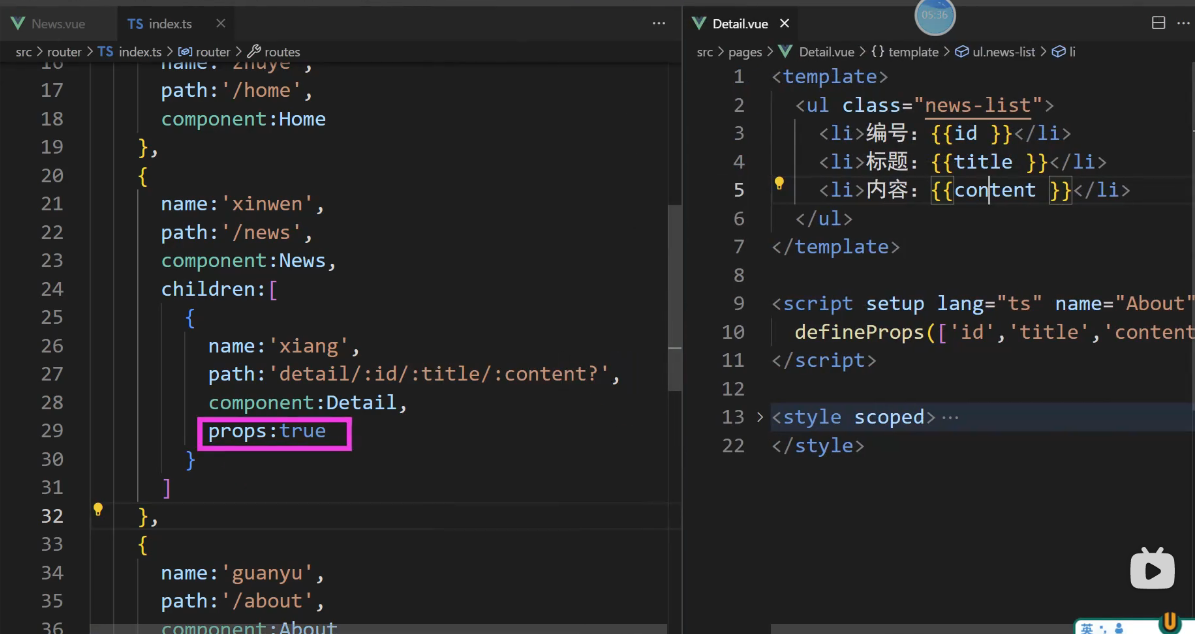Expand the folded style scoped block
This screenshot has width=1197, height=634.
(x=760, y=417)
